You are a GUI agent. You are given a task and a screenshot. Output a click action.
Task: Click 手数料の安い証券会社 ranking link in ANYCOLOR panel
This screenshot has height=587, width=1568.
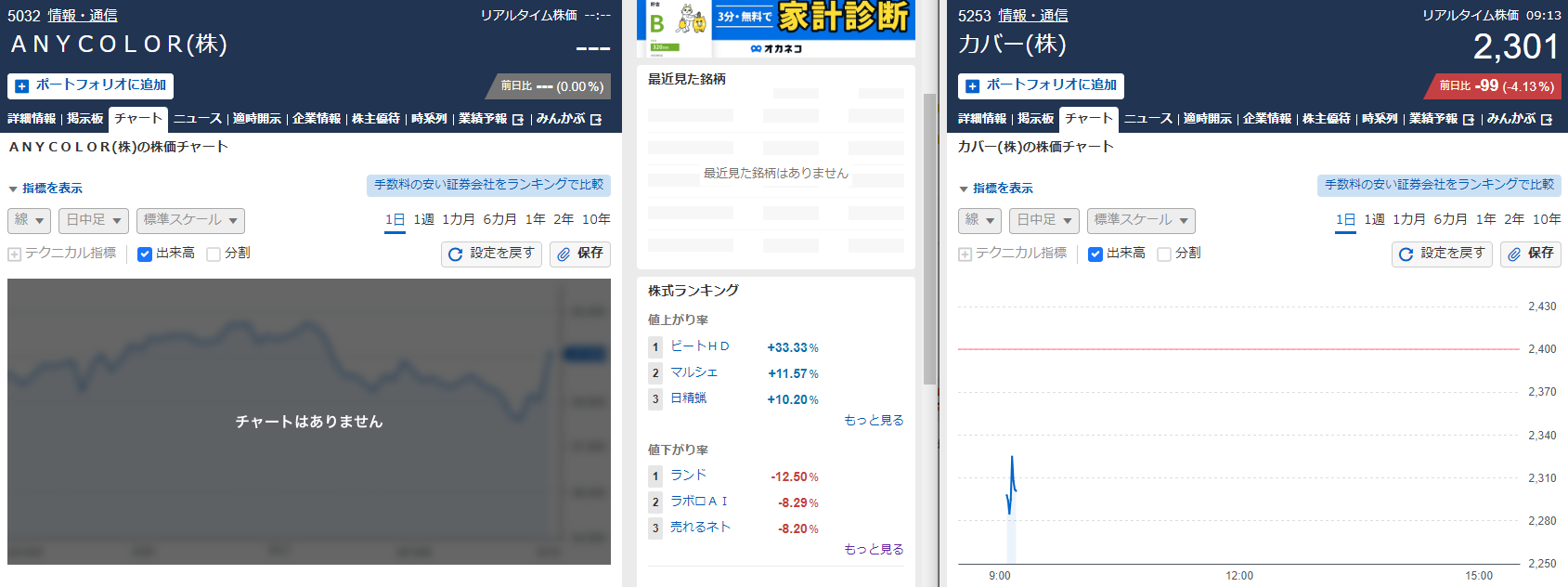tap(488, 185)
